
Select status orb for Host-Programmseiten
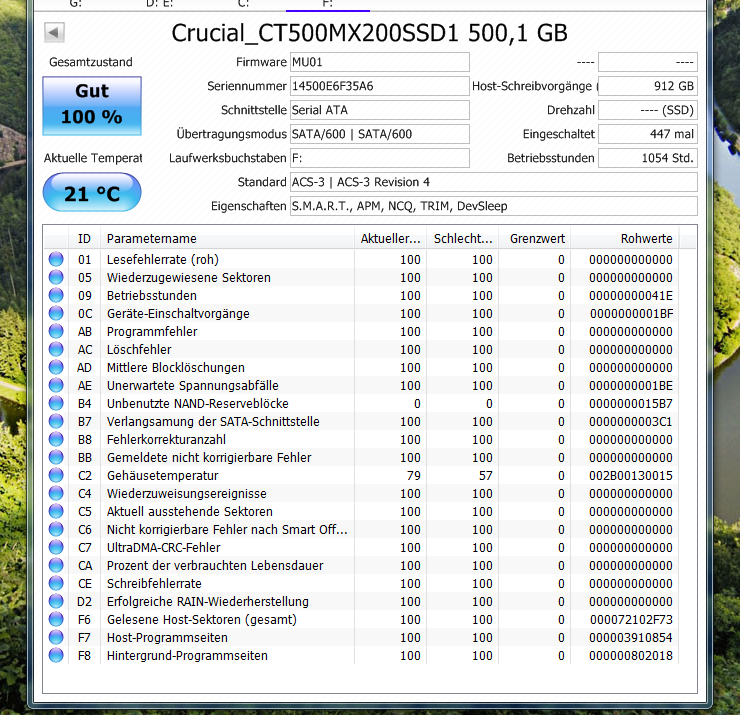pos(56,637)
